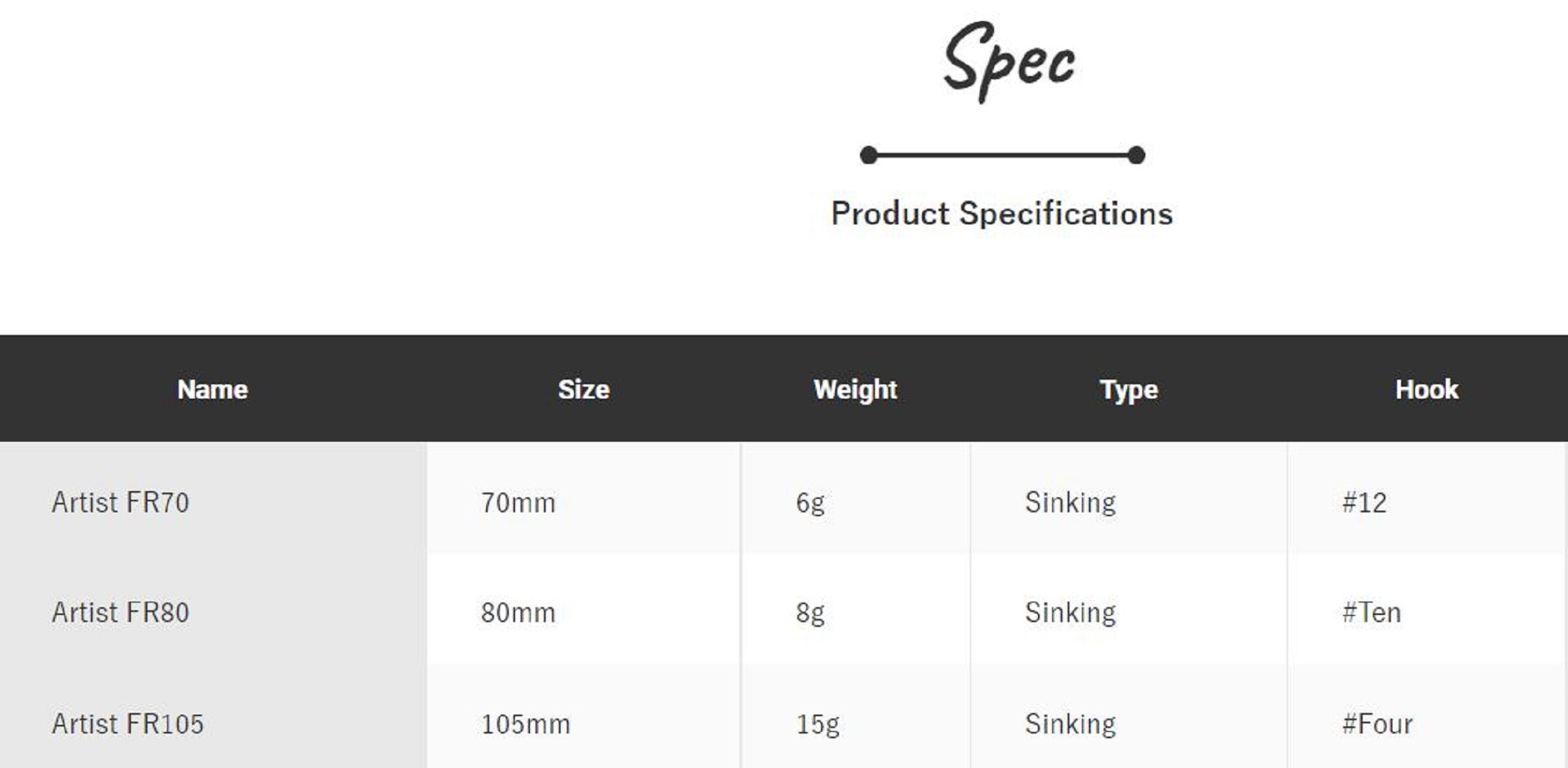Image resolution: width=1568 pixels, height=768 pixels.
Task: Click the 6g weight cell
Action: (x=810, y=502)
